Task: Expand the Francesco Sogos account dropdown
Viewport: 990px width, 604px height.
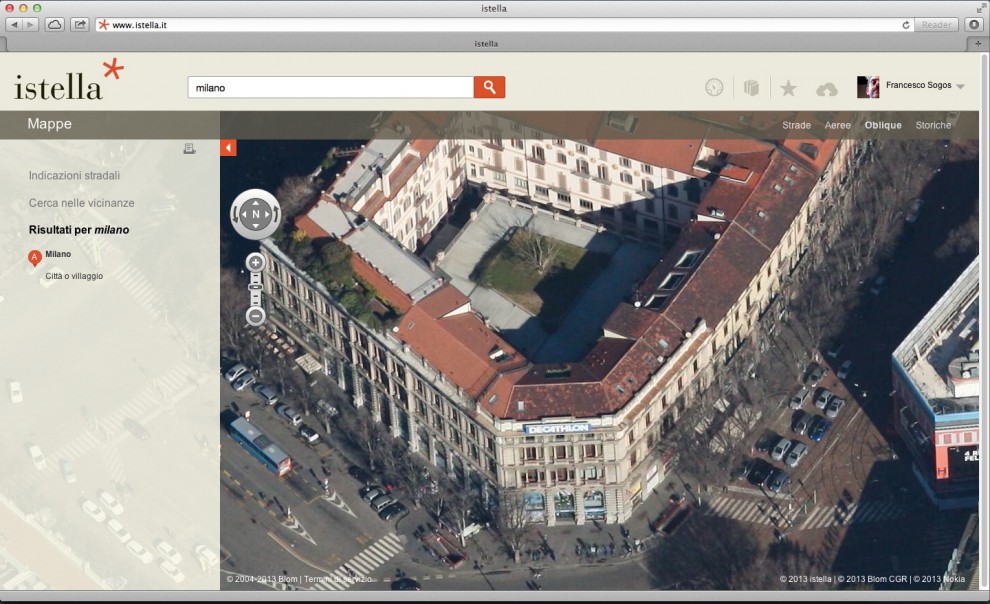Action: click(x=960, y=86)
